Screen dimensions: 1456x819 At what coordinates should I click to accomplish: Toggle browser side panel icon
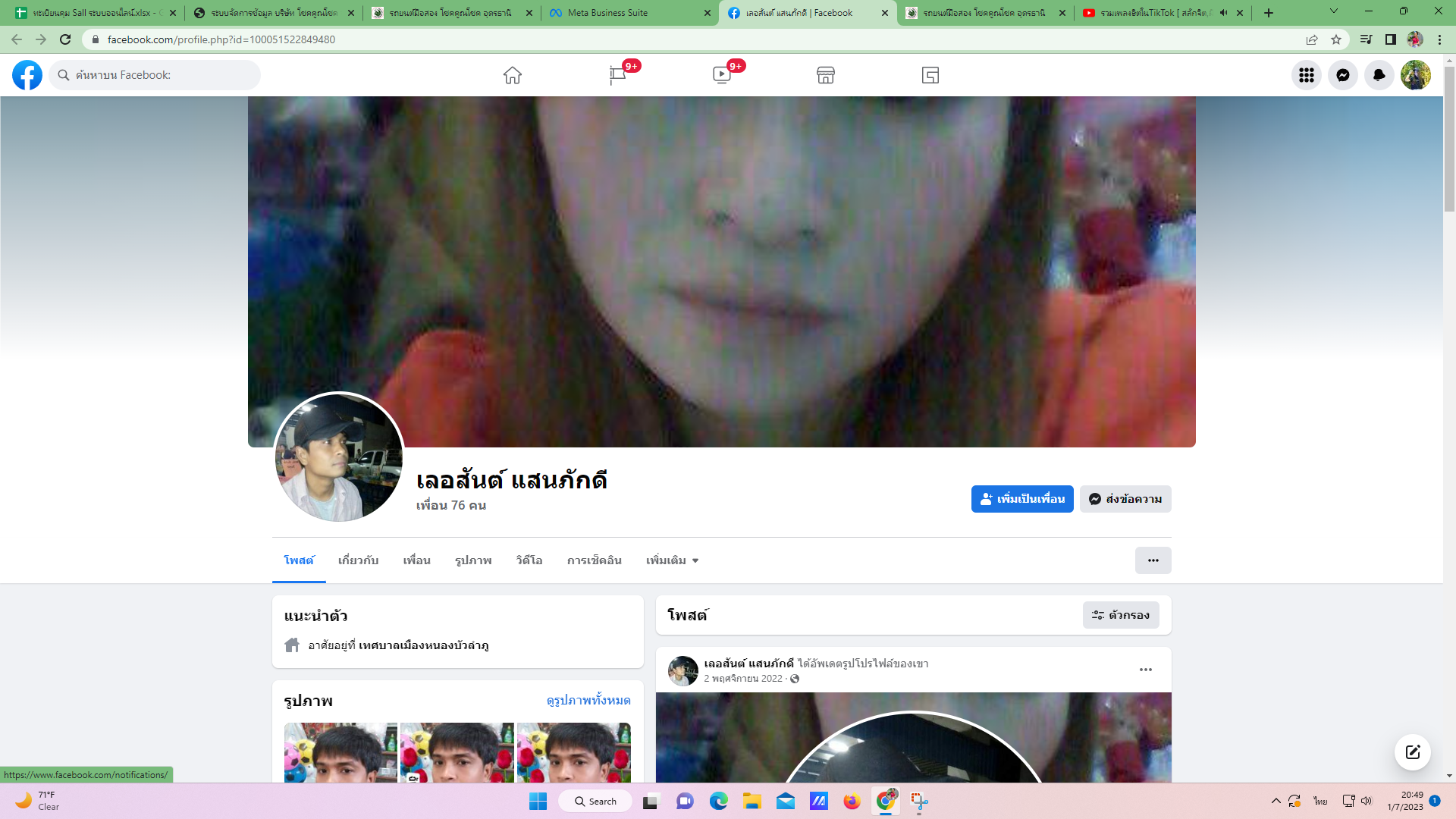click(1391, 39)
